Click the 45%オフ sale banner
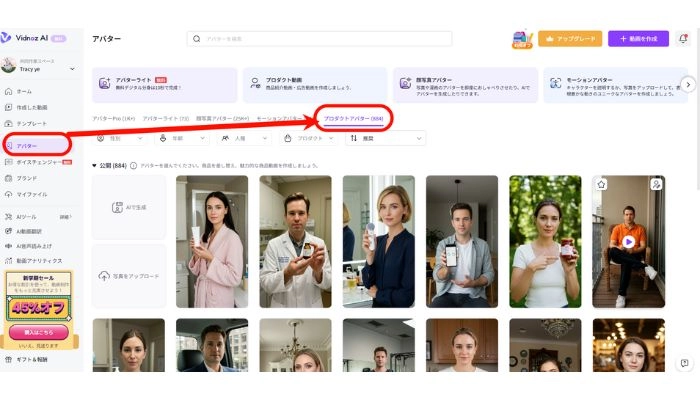Viewport: 700px width, 400px height. coord(39,308)
